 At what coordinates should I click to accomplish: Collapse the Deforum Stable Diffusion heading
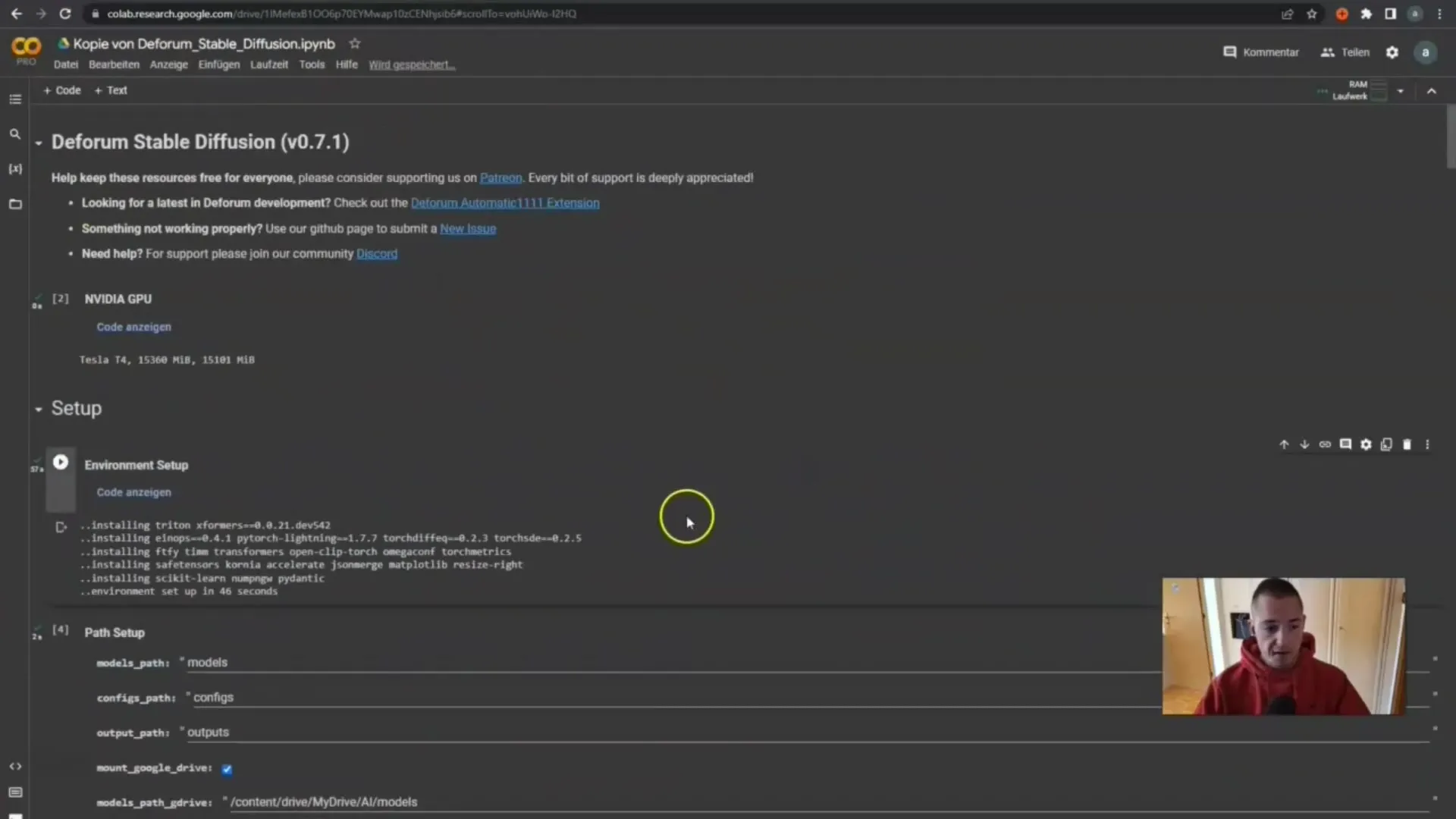[x=39, y=143]
